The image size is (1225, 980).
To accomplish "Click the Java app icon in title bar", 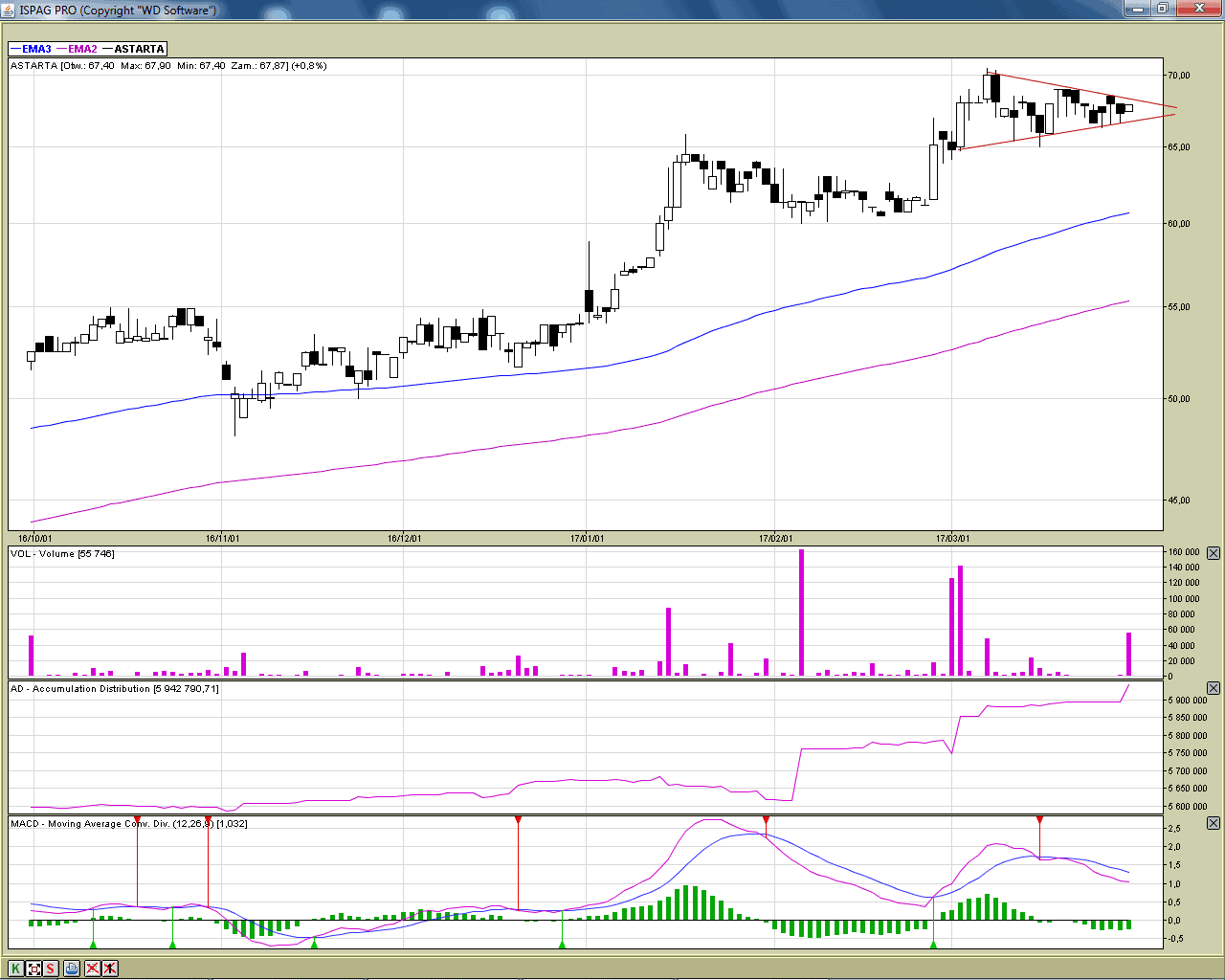I will (10, 10).
